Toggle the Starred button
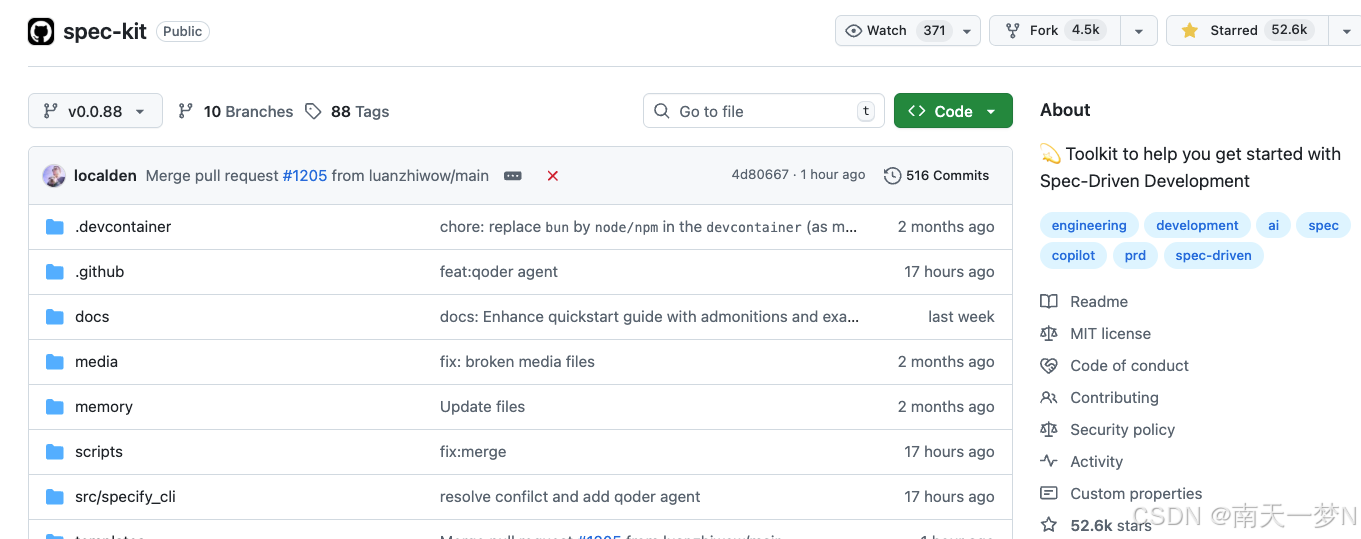Image resolution: width=1361 pixels, height=539 pixels. pos(1246,31)
